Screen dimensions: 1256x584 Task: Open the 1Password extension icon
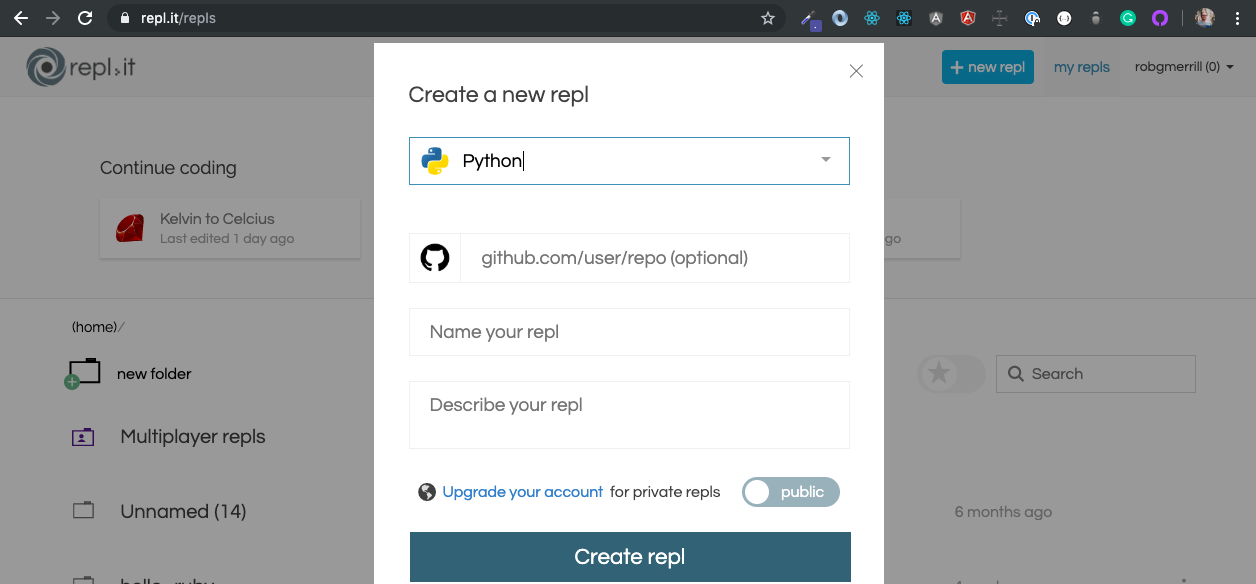click(1032, 18)
